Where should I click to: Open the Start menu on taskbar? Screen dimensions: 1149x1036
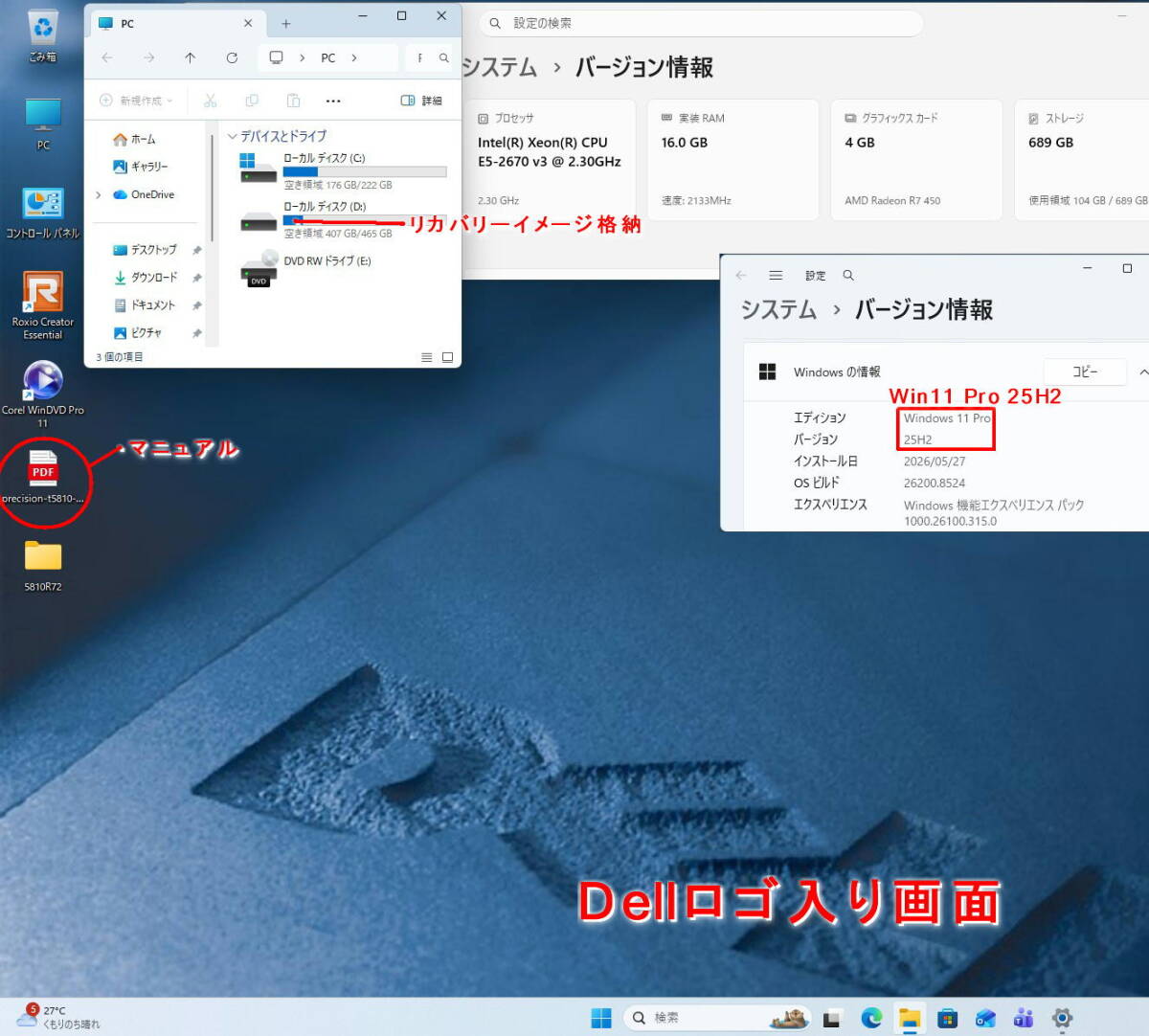pos(601,1018)
